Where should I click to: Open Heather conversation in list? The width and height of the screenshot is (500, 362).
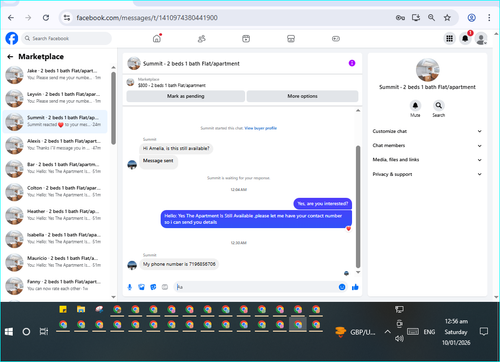(55, 215)
